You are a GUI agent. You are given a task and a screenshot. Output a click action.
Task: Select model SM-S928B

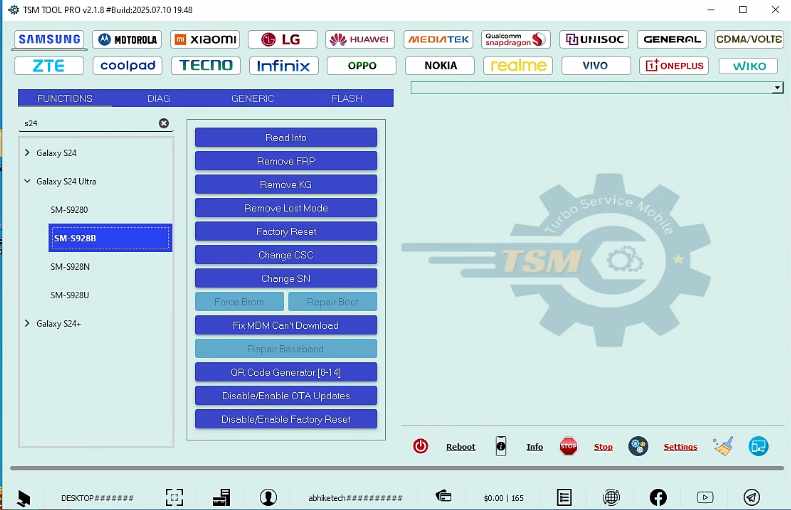pos(110,238)
